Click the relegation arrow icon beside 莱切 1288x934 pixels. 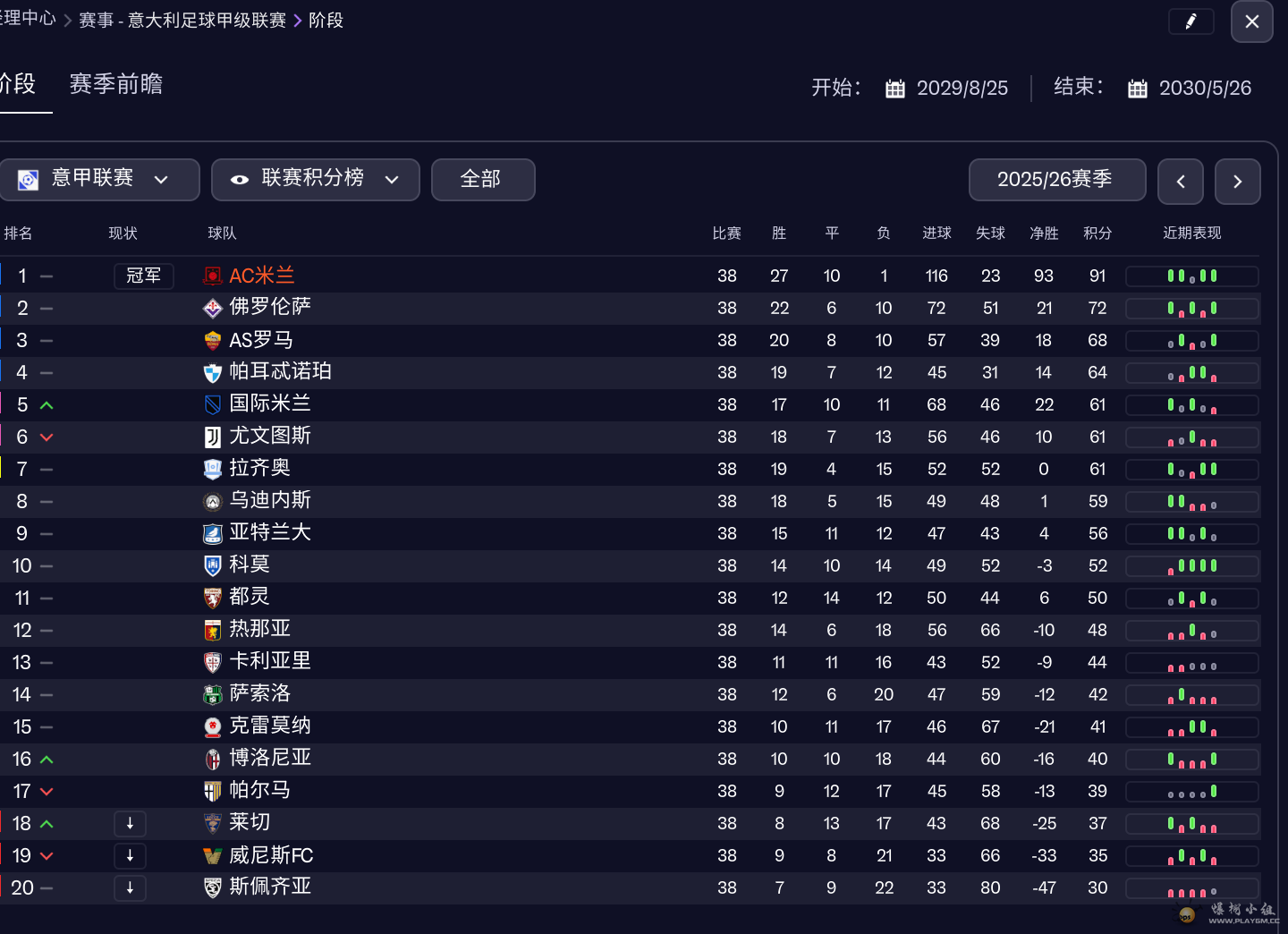[130, 823]
